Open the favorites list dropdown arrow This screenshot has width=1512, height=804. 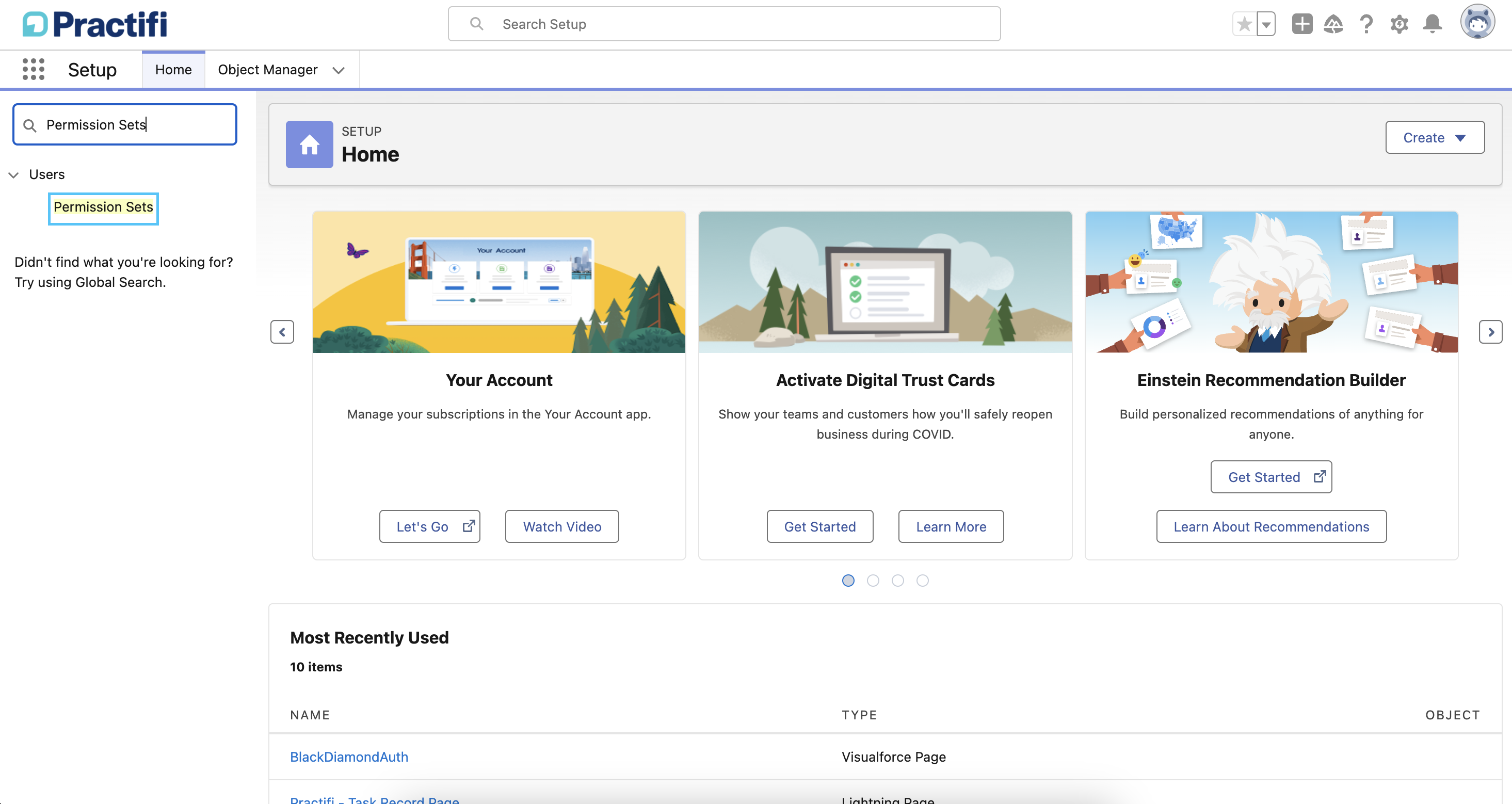click(1266, 24)
